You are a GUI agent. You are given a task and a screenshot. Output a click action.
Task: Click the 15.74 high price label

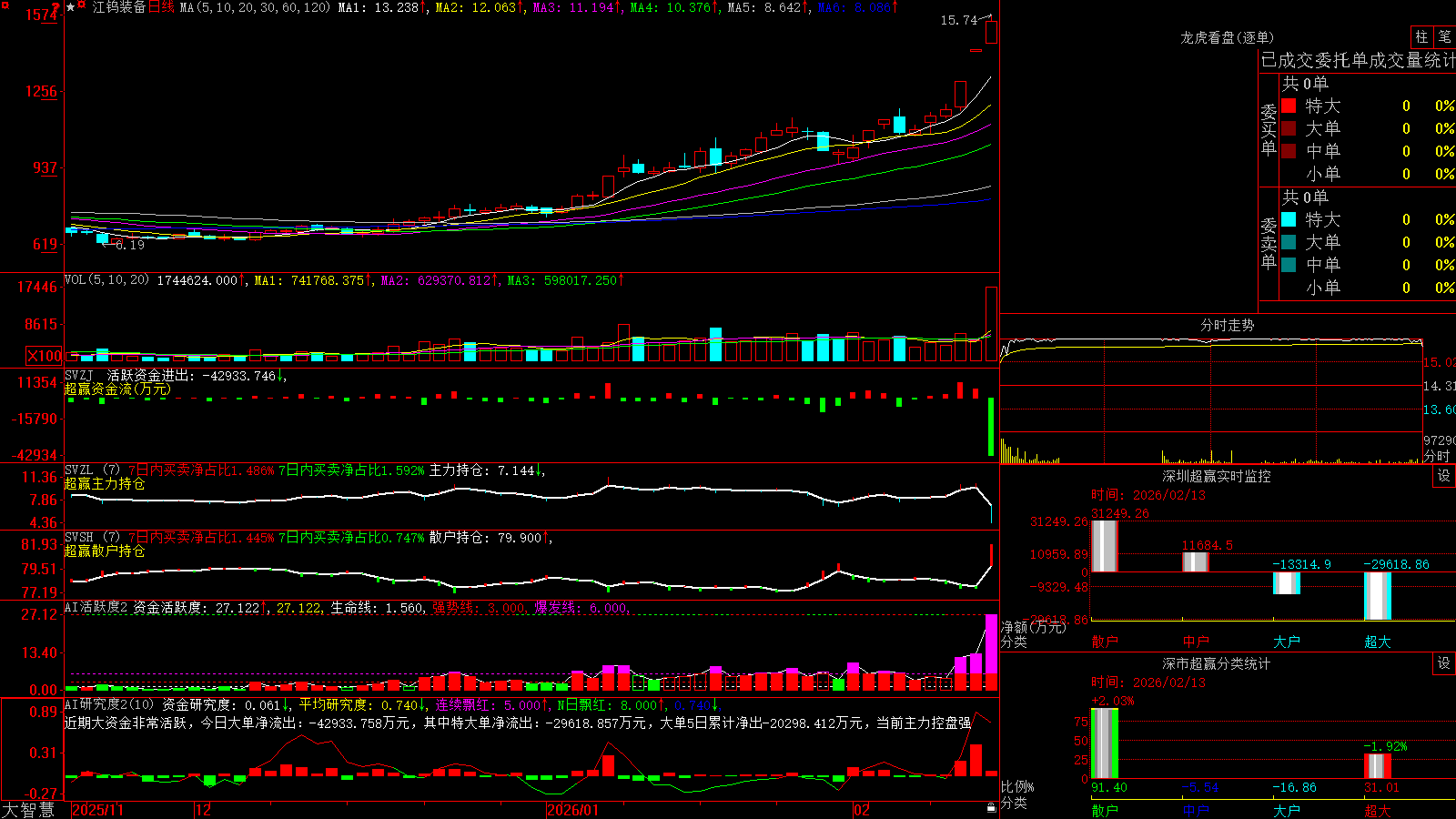958,20
